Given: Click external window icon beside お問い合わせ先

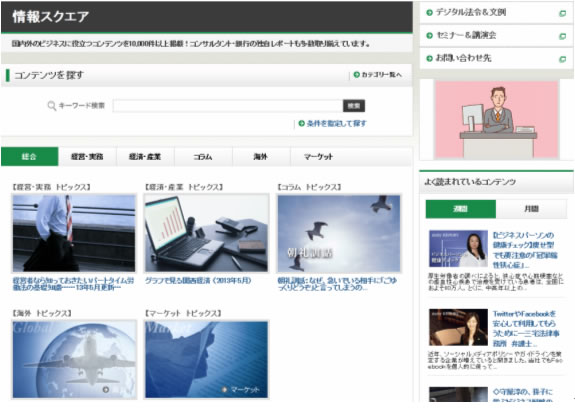Looking at the screenshot, I should tap(562, 59).
